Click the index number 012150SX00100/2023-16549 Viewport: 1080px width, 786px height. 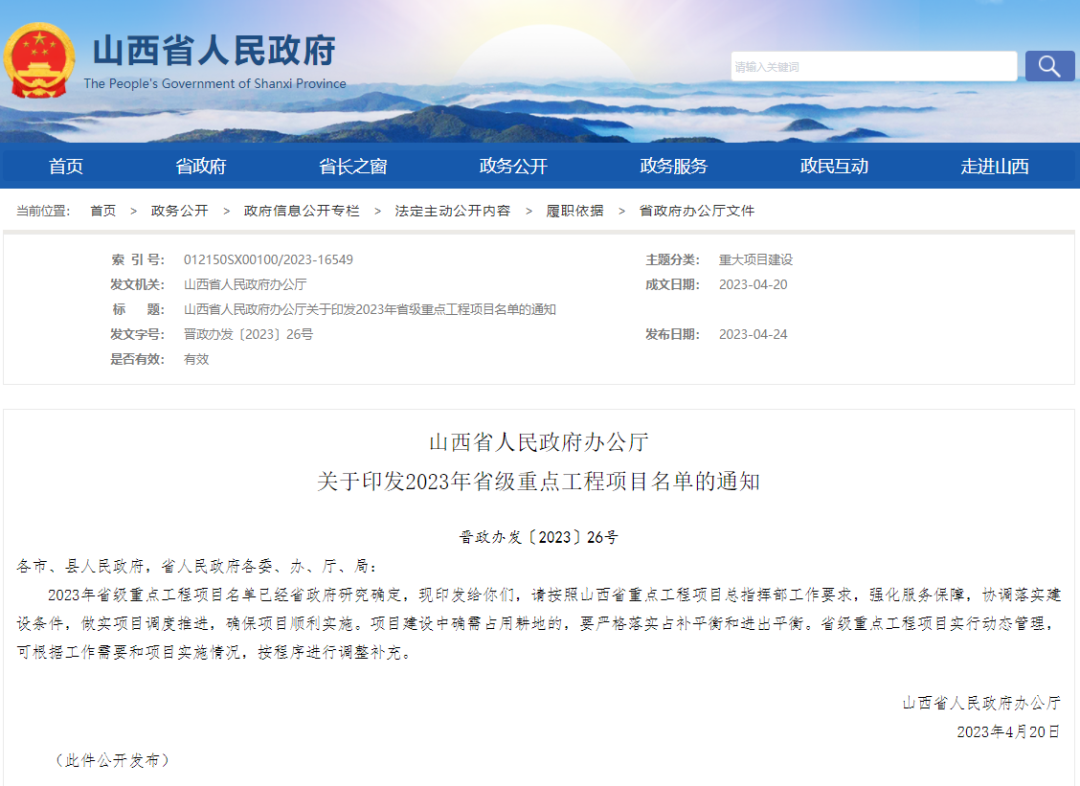pos(268,260)
